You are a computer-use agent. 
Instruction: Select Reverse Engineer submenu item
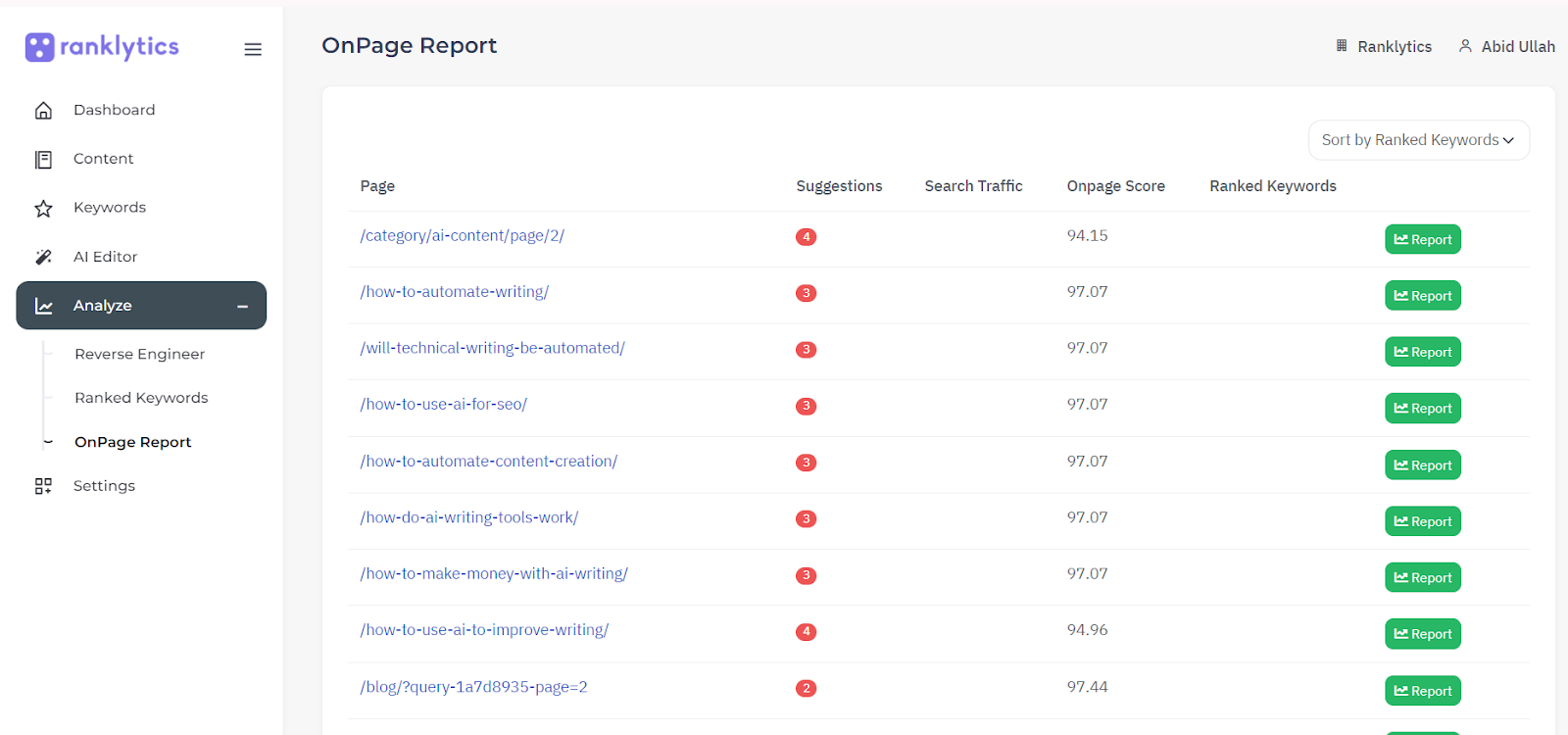point(140,354)
